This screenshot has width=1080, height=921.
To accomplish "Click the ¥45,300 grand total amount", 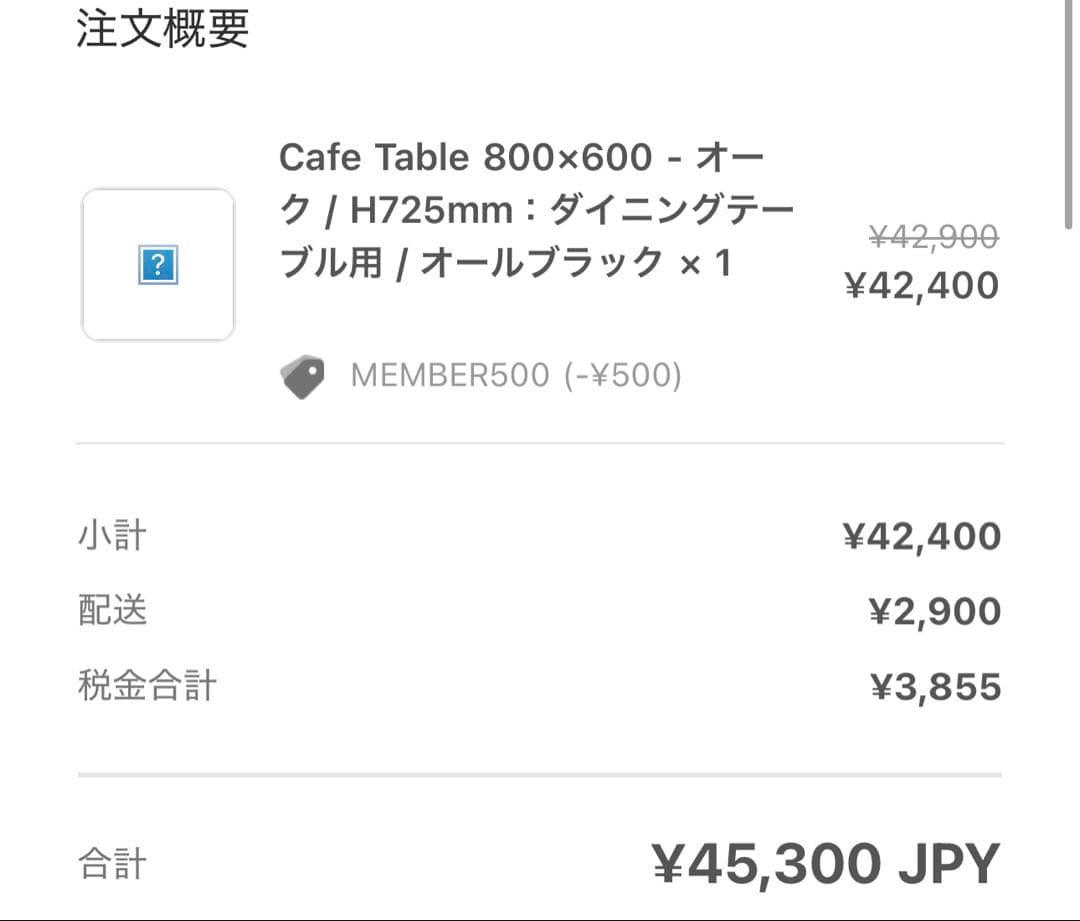I will pos(768,863).
